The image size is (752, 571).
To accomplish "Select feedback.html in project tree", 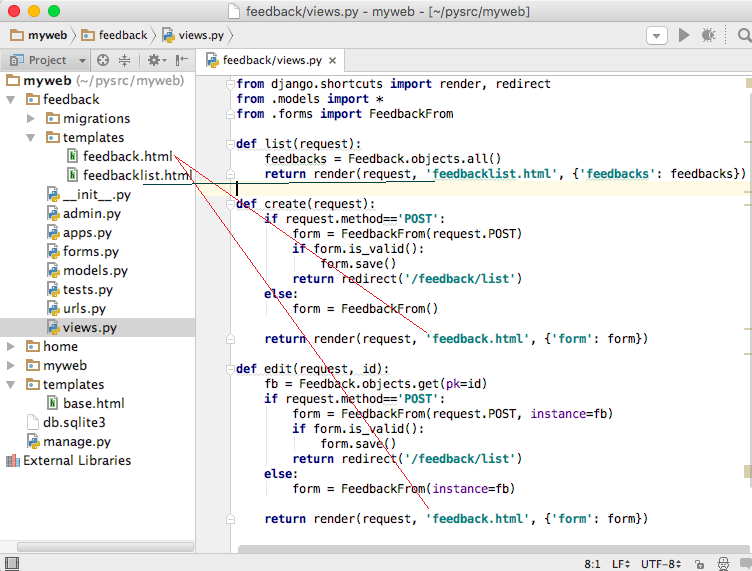I will click(128, 156).
